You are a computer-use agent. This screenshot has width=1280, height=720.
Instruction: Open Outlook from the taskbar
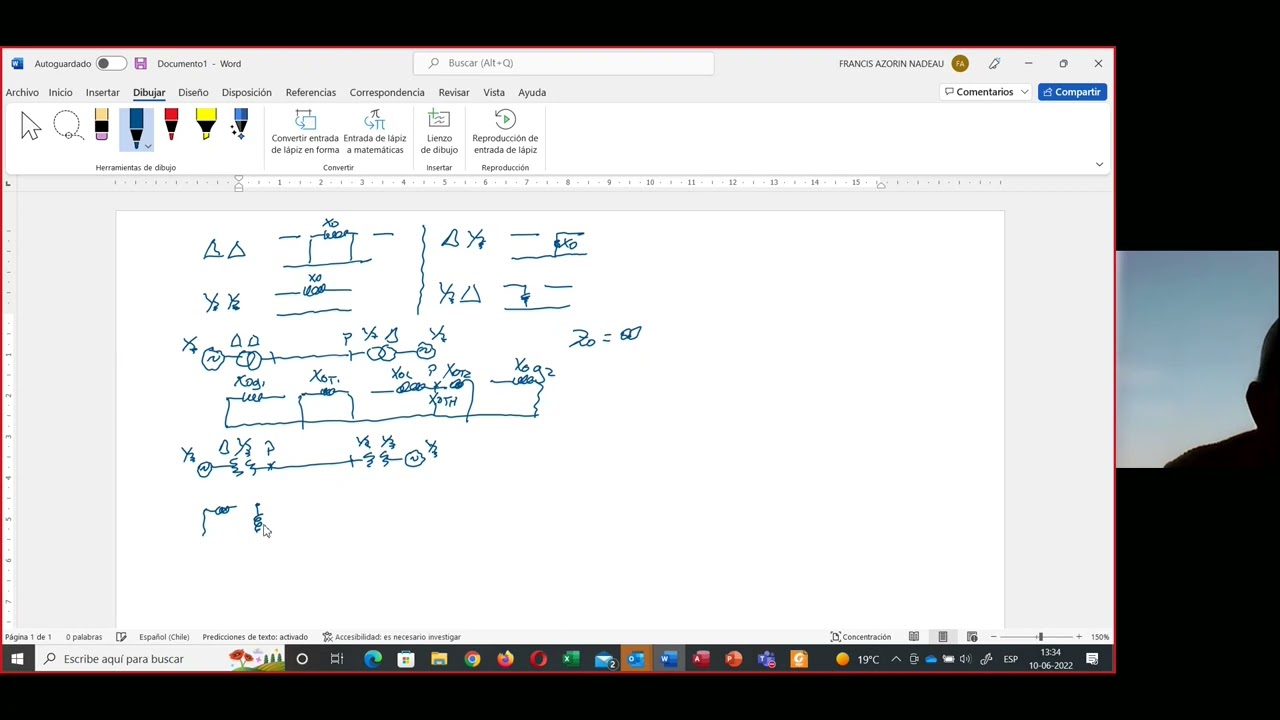[636, 659]
